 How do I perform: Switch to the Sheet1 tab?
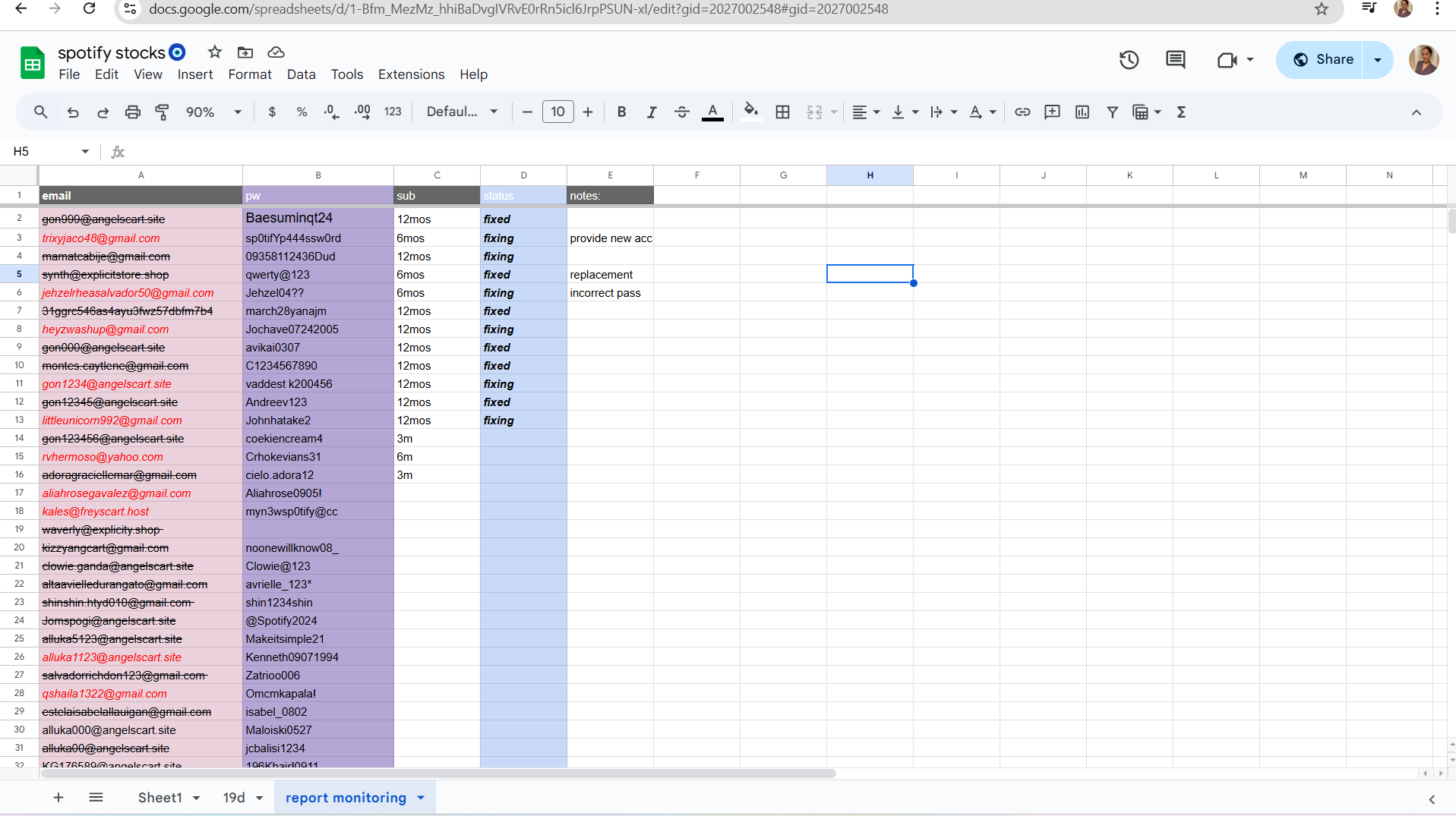[x=160, y=798]
